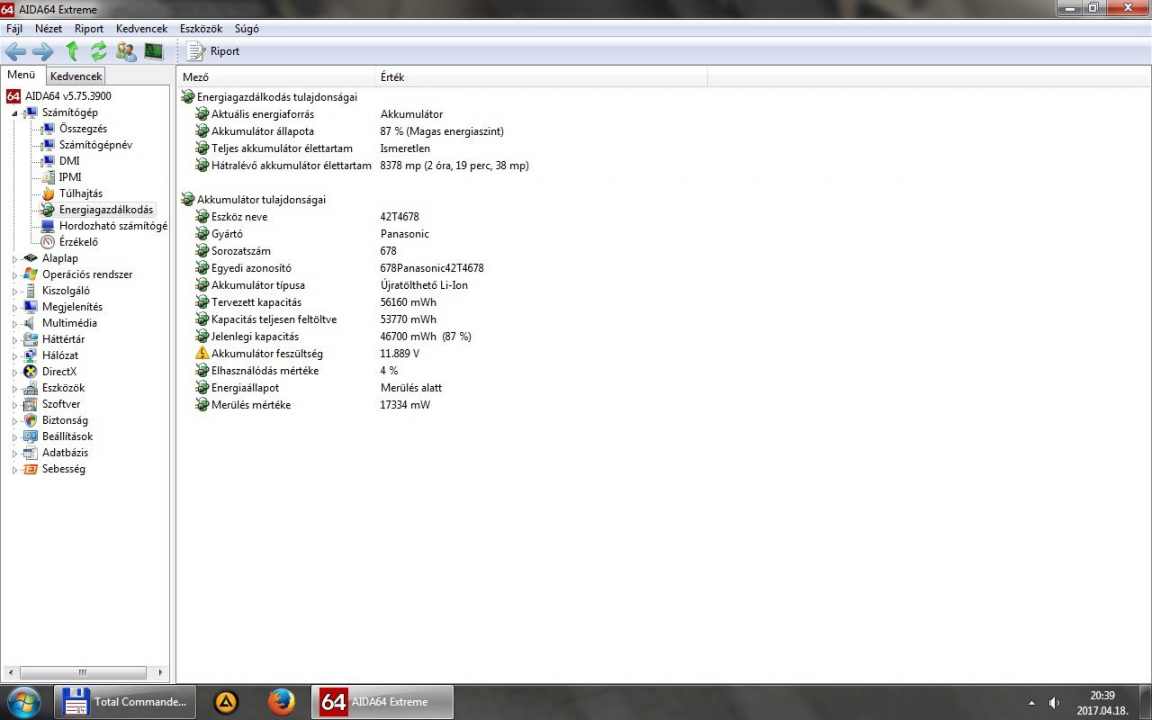The height and width of the screenshot is (720, 1152).
Task: Click the tree horizontal scrollbar thumb
Action: click(82, 672)
